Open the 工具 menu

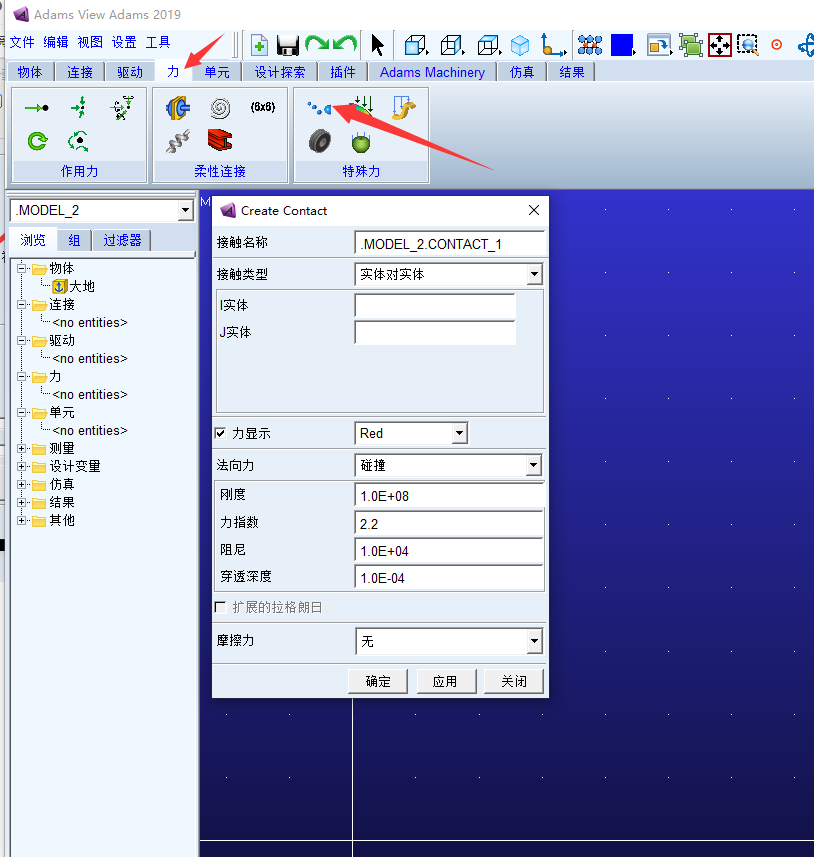tap(158, 42)
